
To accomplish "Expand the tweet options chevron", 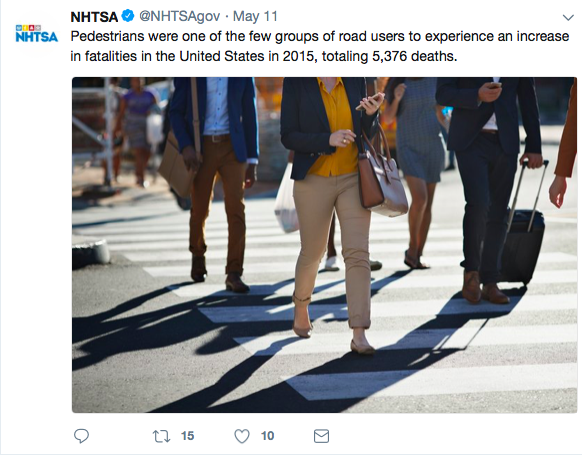I will coord(568,17).
